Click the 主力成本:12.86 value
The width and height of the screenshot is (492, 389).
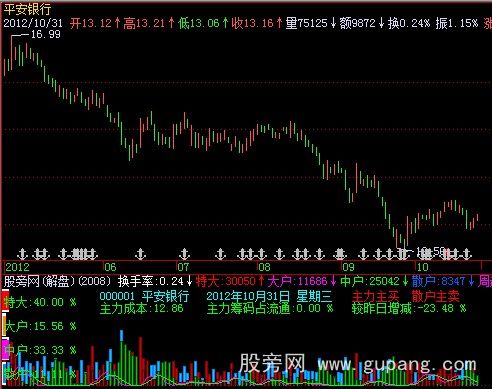click(142, 308)
